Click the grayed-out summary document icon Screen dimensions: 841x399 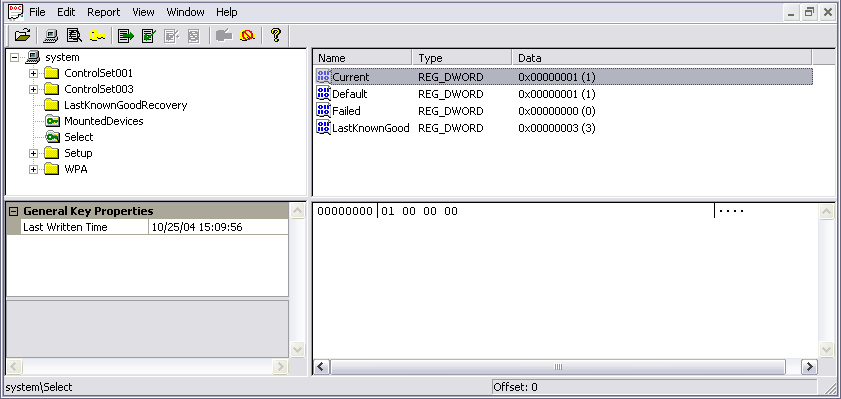point(194,35)
